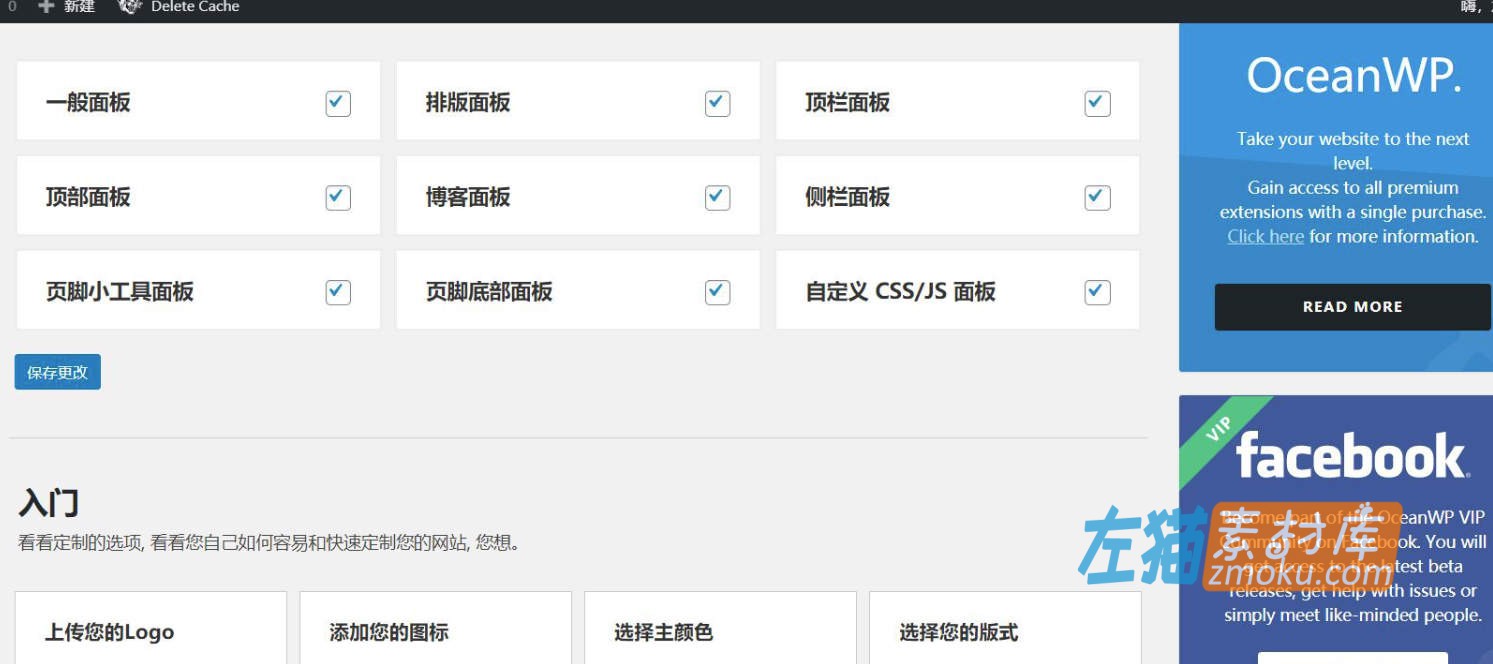Click the VIP ribbon on the Facebook banner

coord(1218,430)
